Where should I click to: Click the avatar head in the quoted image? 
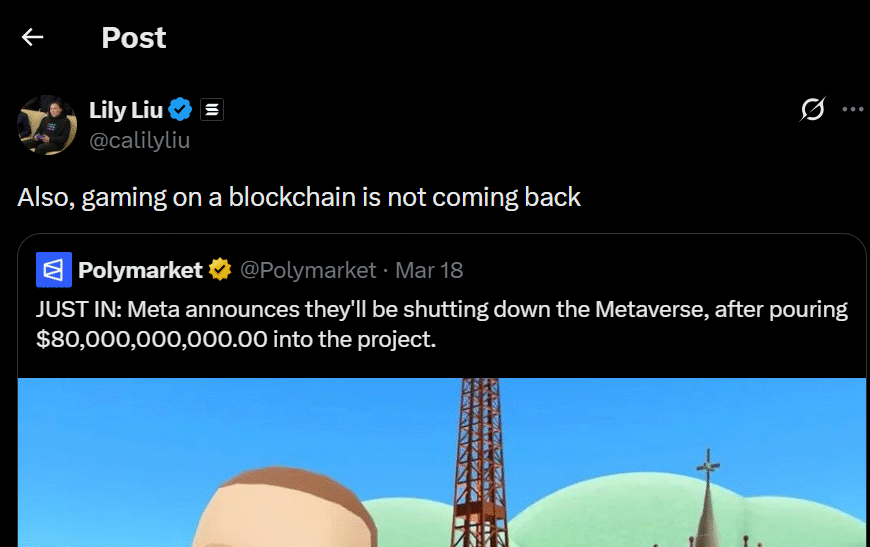[x=280, y=515]
